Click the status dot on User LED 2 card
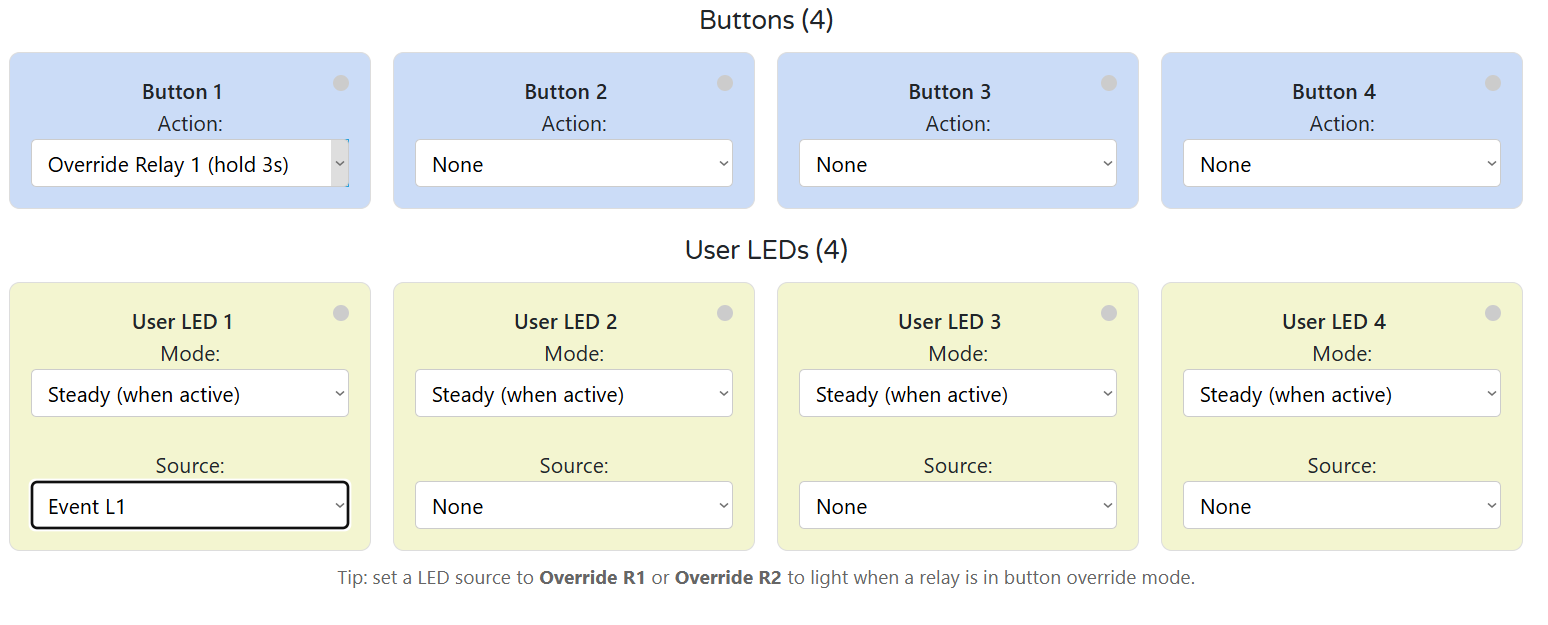The height and width of the screenshot is (625, 1548). 725,313
